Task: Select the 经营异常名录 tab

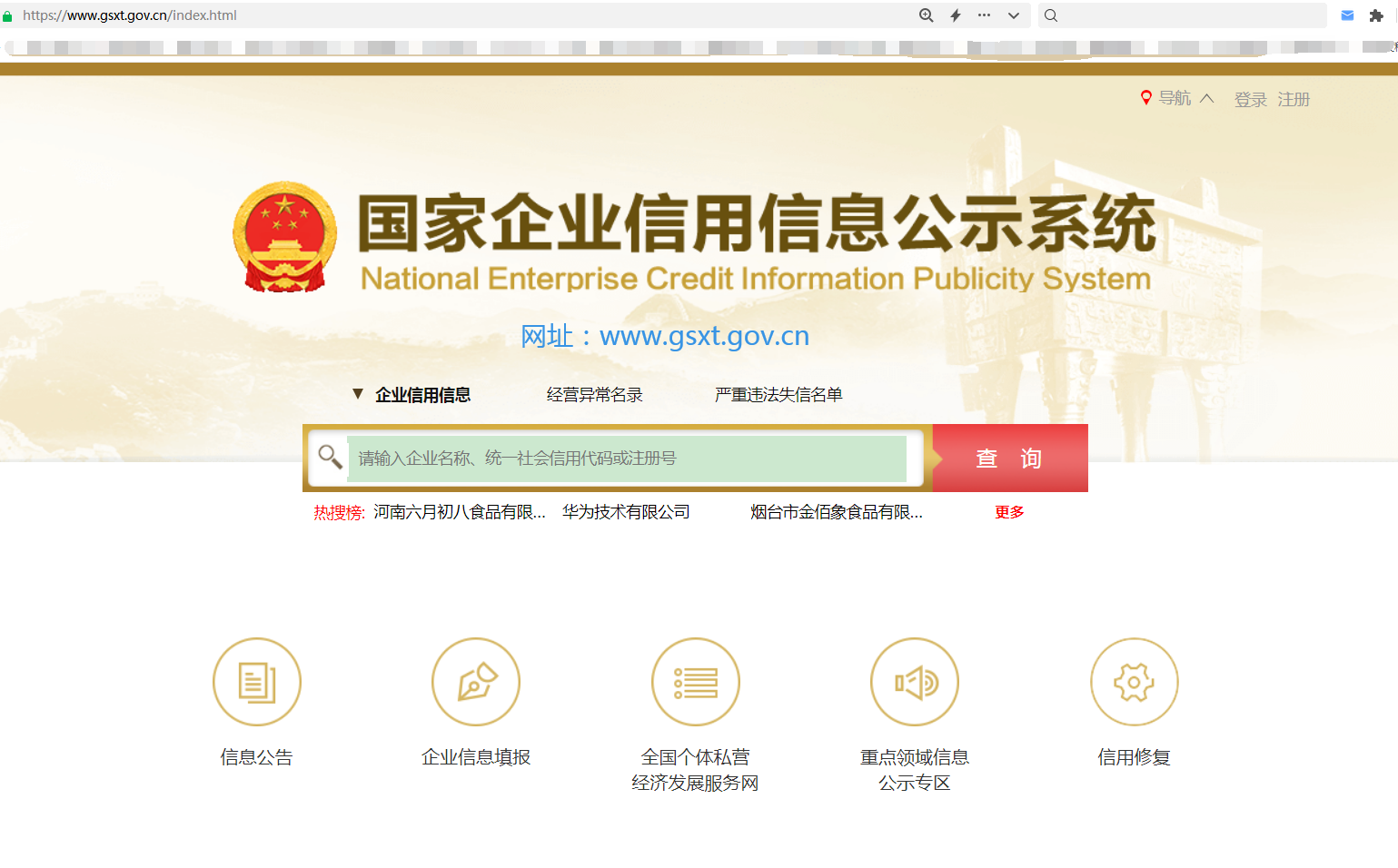Action: 595,395
